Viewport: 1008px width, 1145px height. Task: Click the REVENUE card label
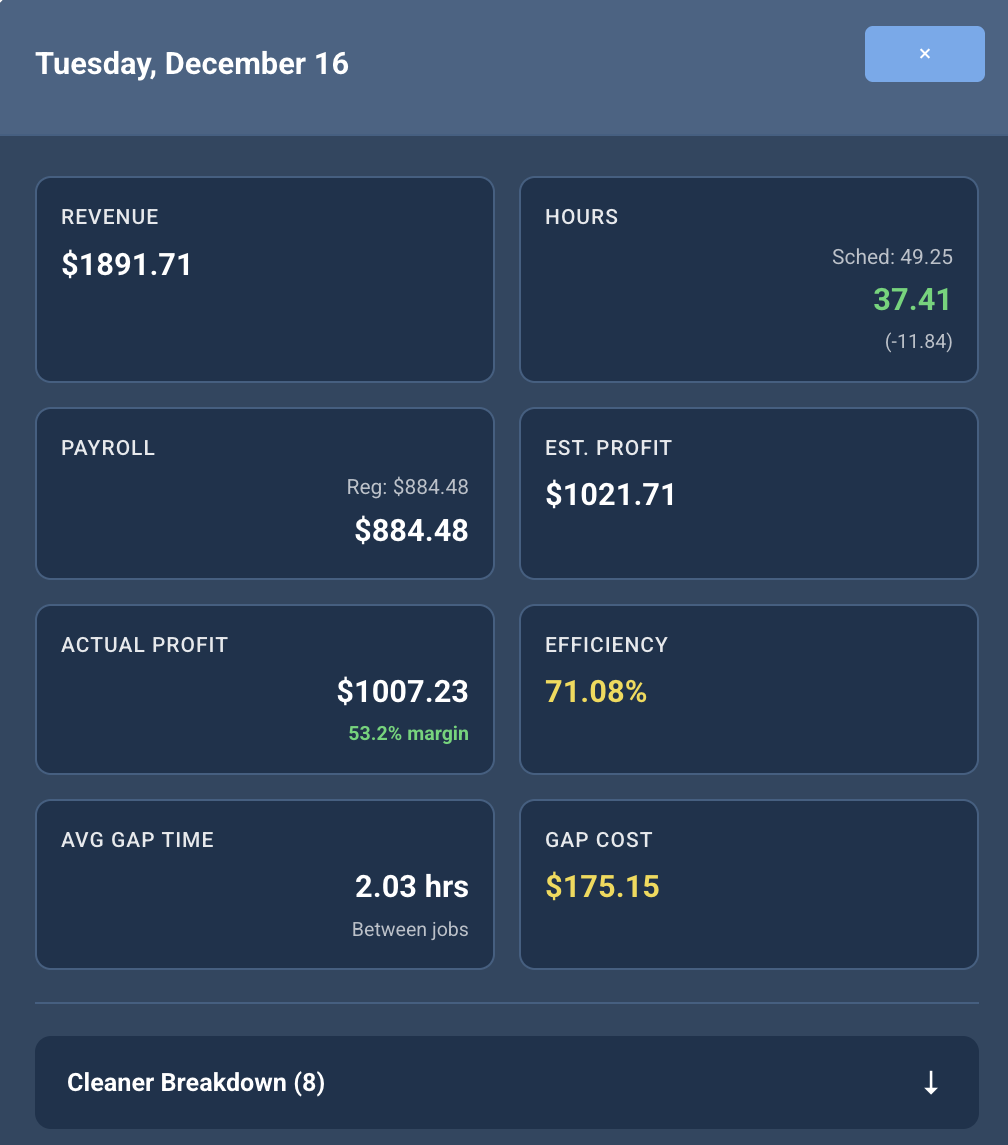pos(110,217)
